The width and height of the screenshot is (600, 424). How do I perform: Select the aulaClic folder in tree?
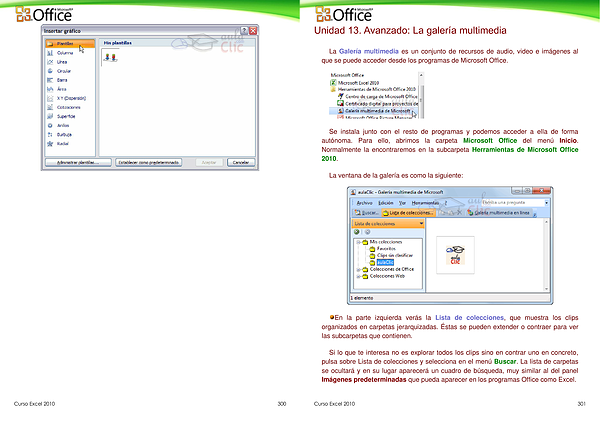click(382, 262)
